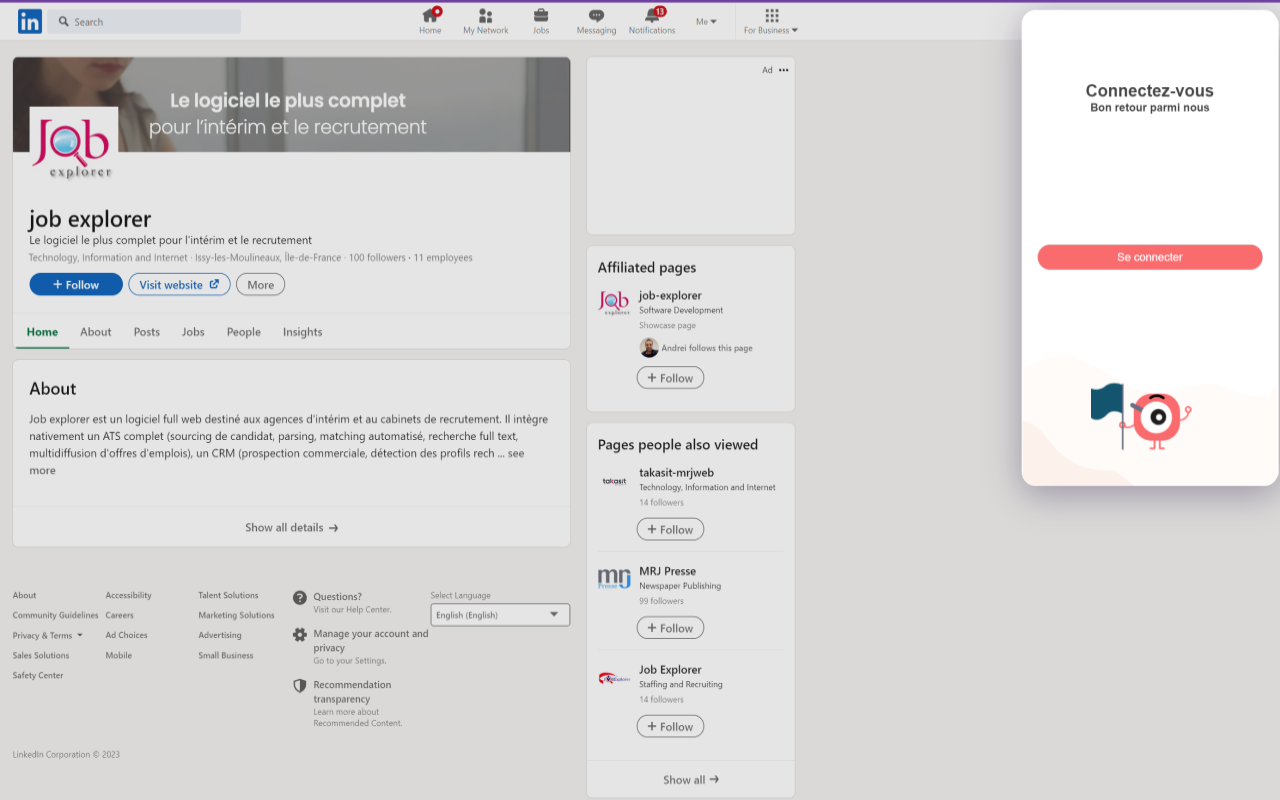This screenshot has width=1280, height=800.
Task: Click the LinkedIn logo icon
Action: pos(30,21)
